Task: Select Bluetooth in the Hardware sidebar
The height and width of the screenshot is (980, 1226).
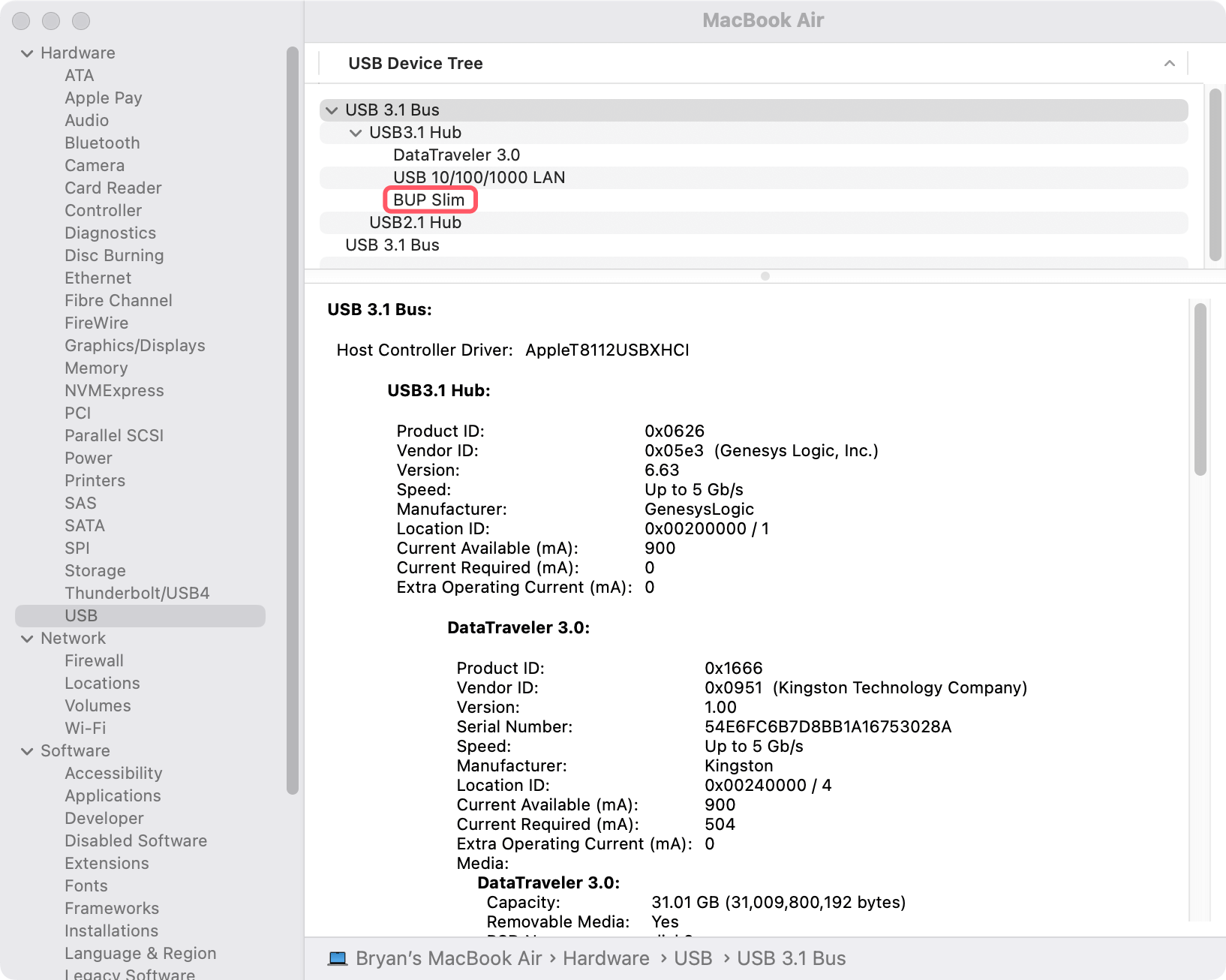Action: pos(102,143)
